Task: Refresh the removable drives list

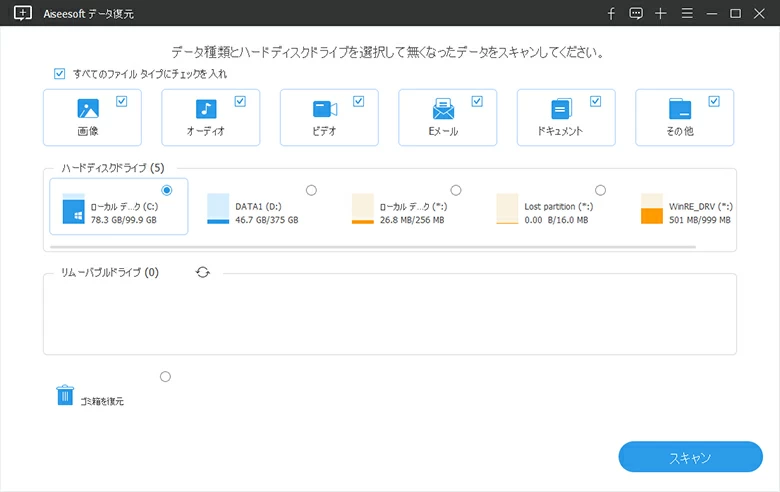Action: point(203,272)
